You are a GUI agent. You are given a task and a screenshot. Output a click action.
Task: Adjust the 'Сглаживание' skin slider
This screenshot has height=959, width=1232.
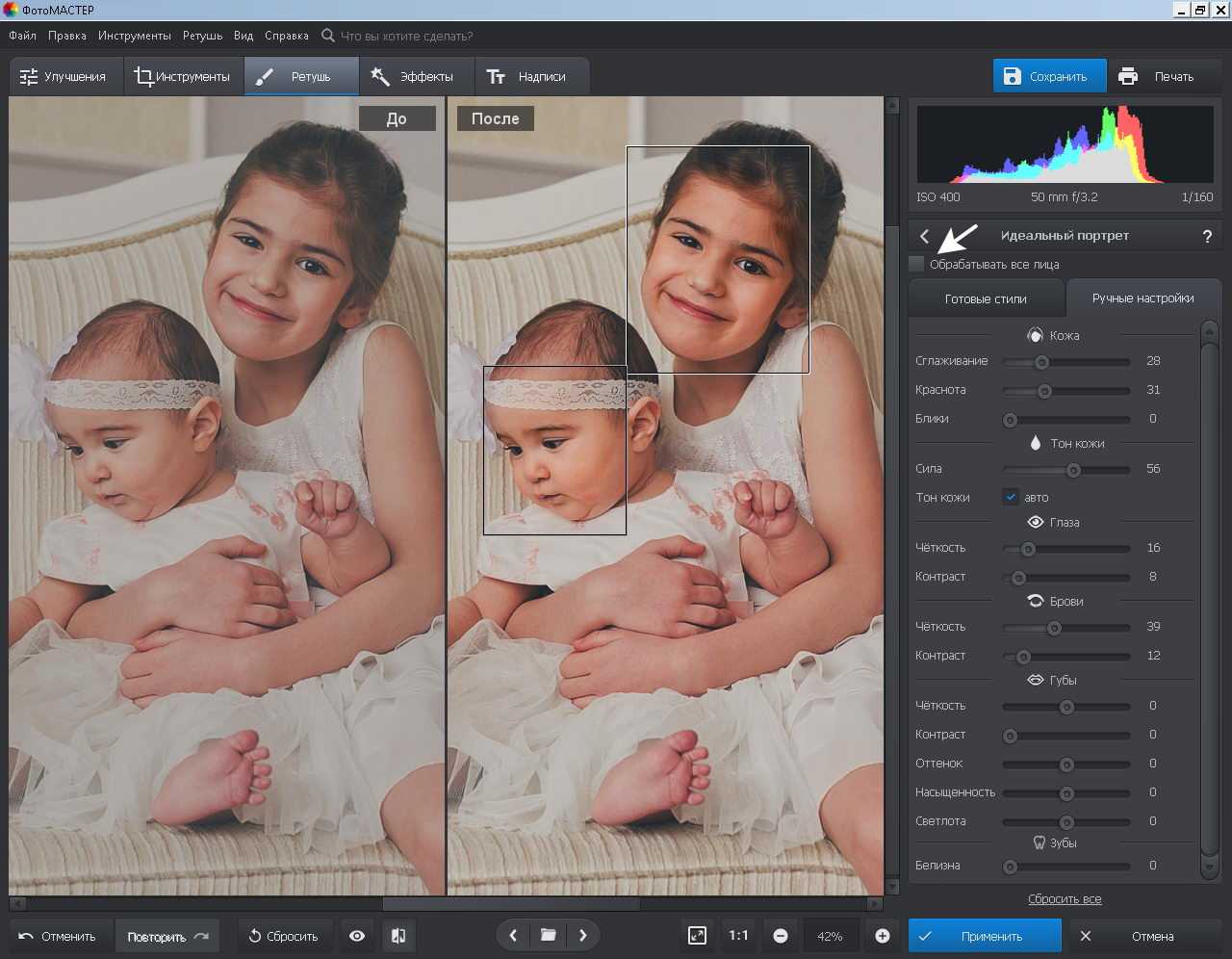[x=1041, y=362]
